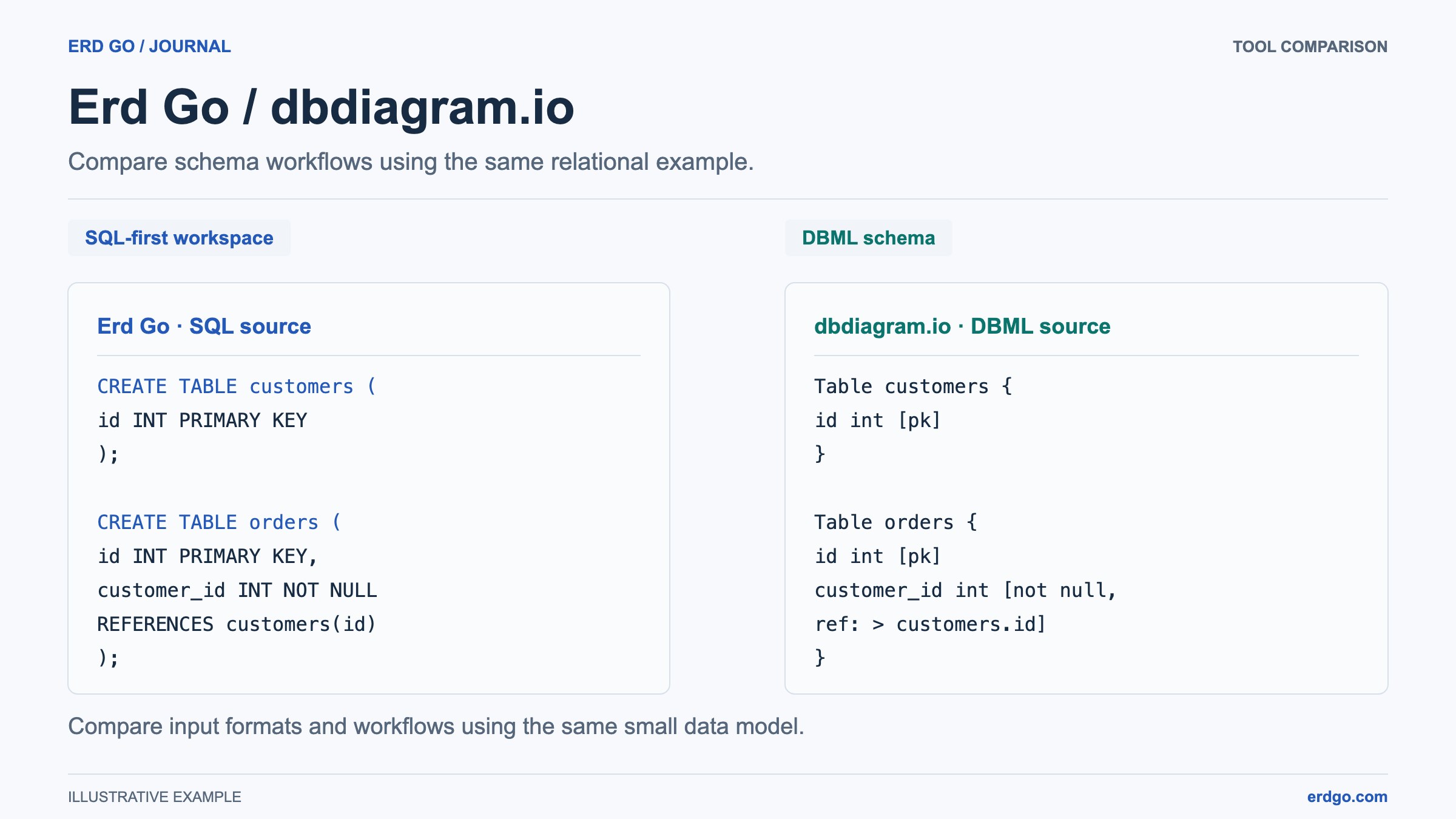
Task: Click the 'CREATE TABLE customers (' line
Action: [237, 386]
